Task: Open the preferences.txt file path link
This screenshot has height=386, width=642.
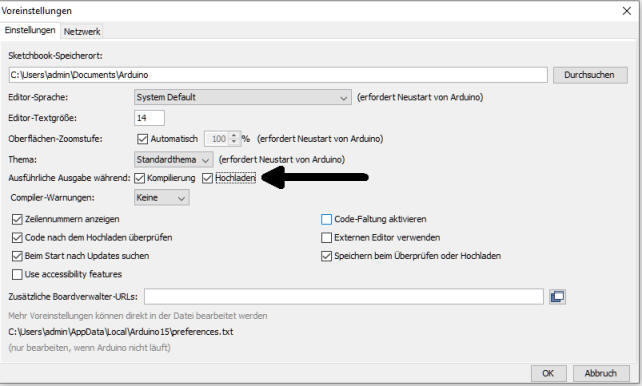Action: coord(121,332)
